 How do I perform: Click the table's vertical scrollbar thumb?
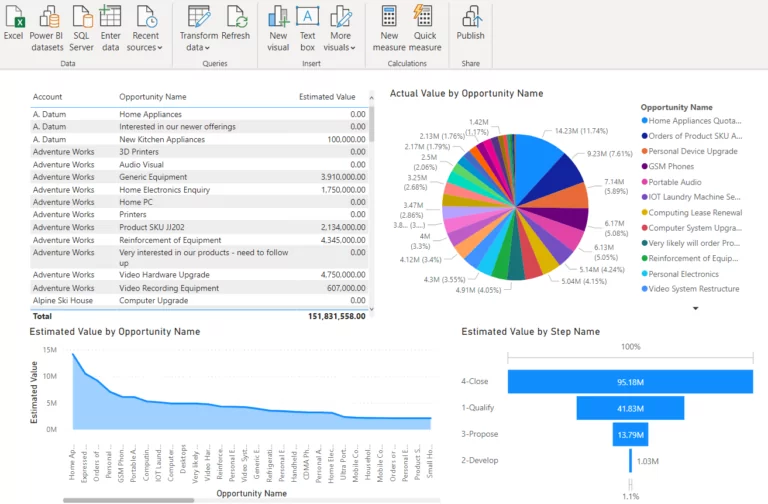(371, 123)
